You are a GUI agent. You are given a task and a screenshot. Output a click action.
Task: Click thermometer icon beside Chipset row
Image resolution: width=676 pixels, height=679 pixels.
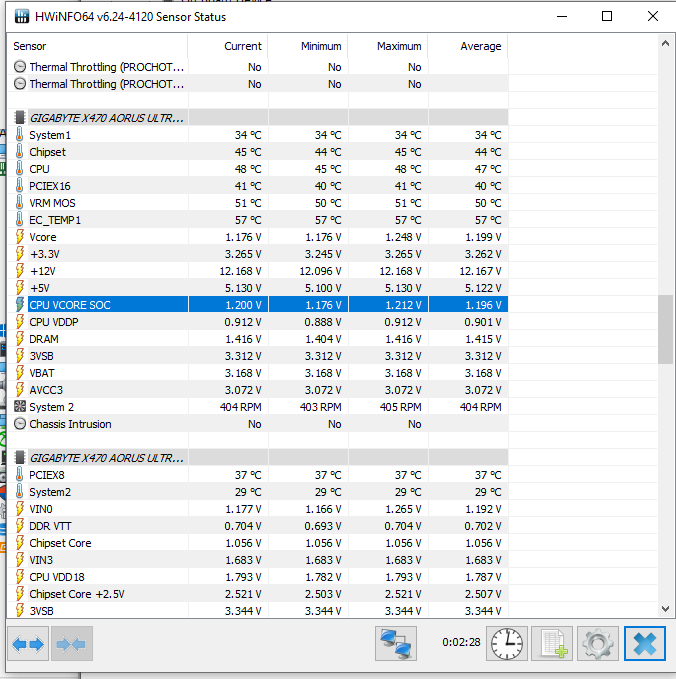[19, 152]
